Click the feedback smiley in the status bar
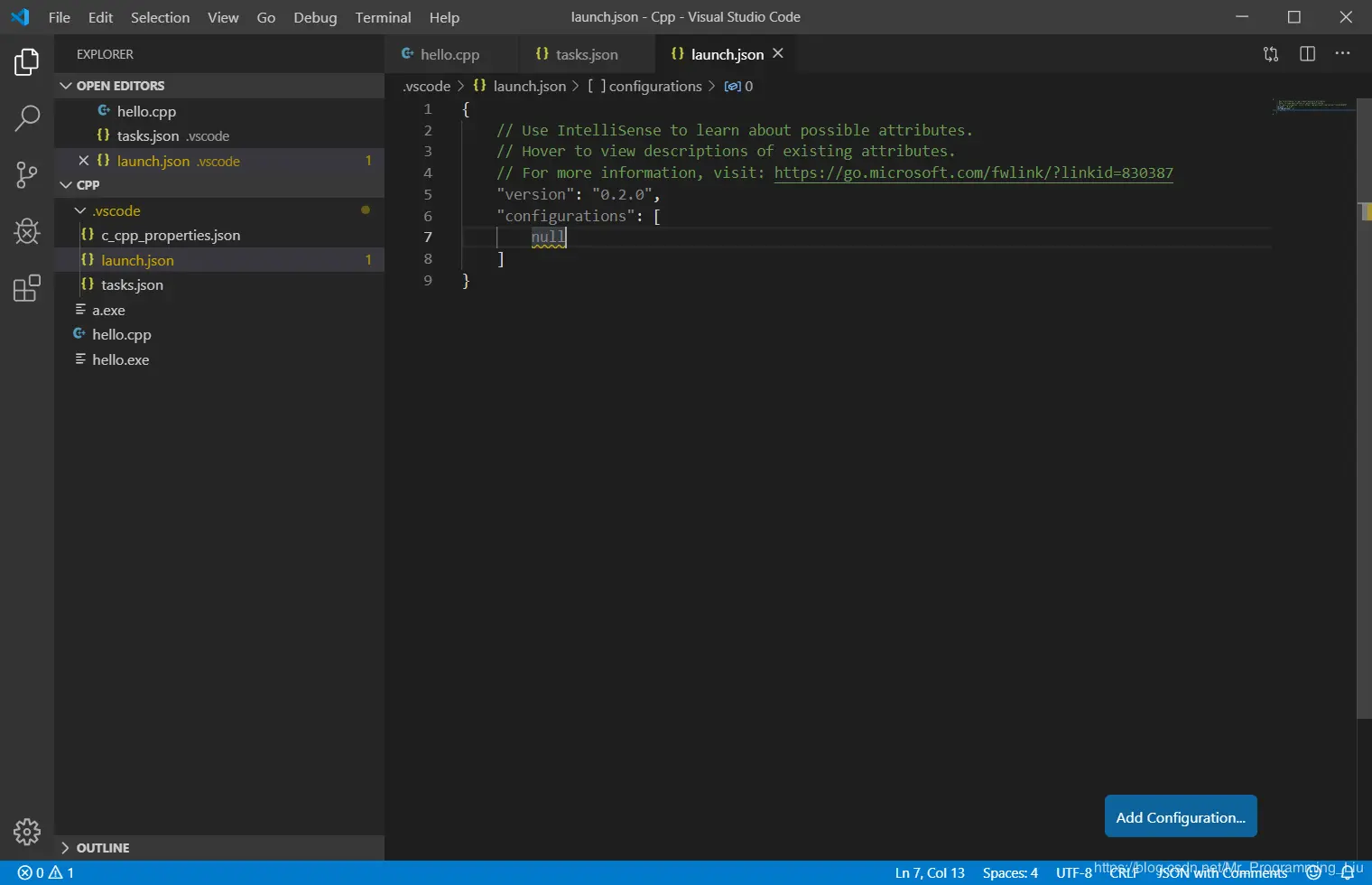Screen dimensions: 1372x885 click(1313, 872)
